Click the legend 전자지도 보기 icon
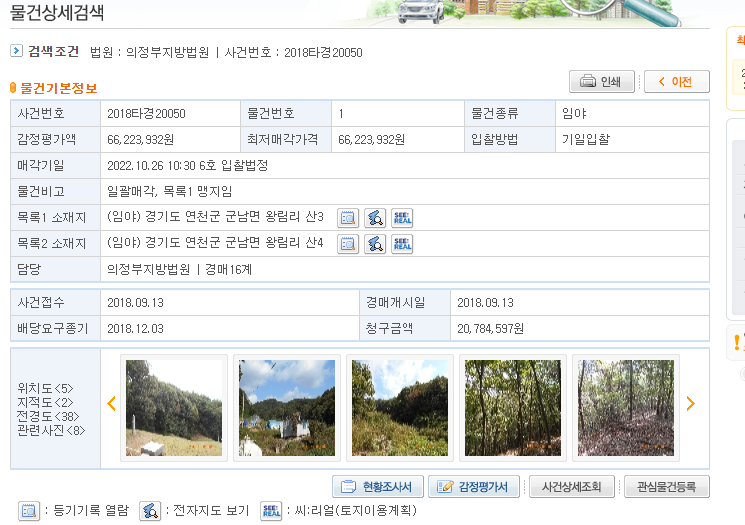The height and width of the screenshot is (525, 745). pyautogui.click(x=150, y=511)
